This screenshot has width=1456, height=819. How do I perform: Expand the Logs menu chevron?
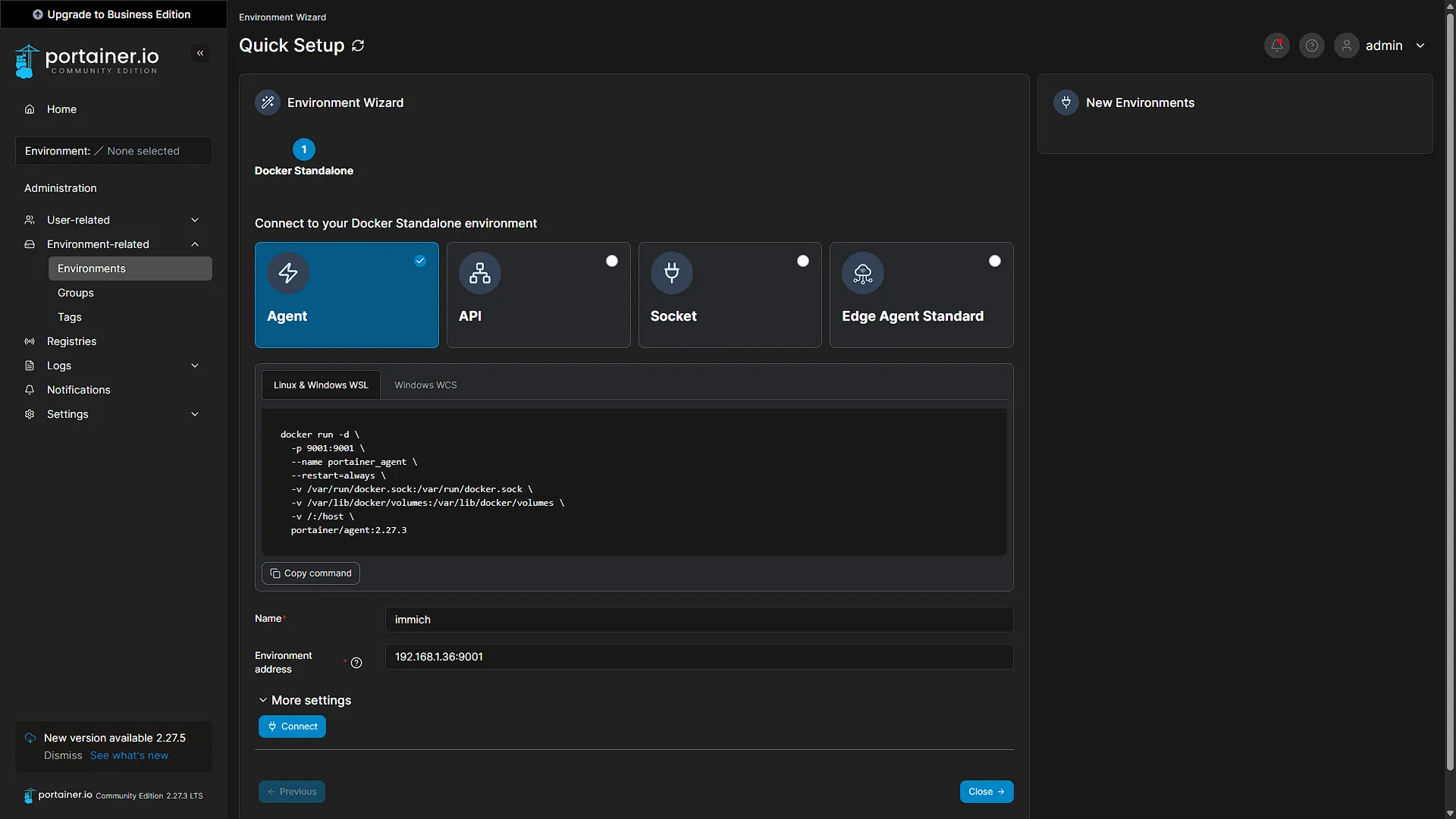point(195,366)
